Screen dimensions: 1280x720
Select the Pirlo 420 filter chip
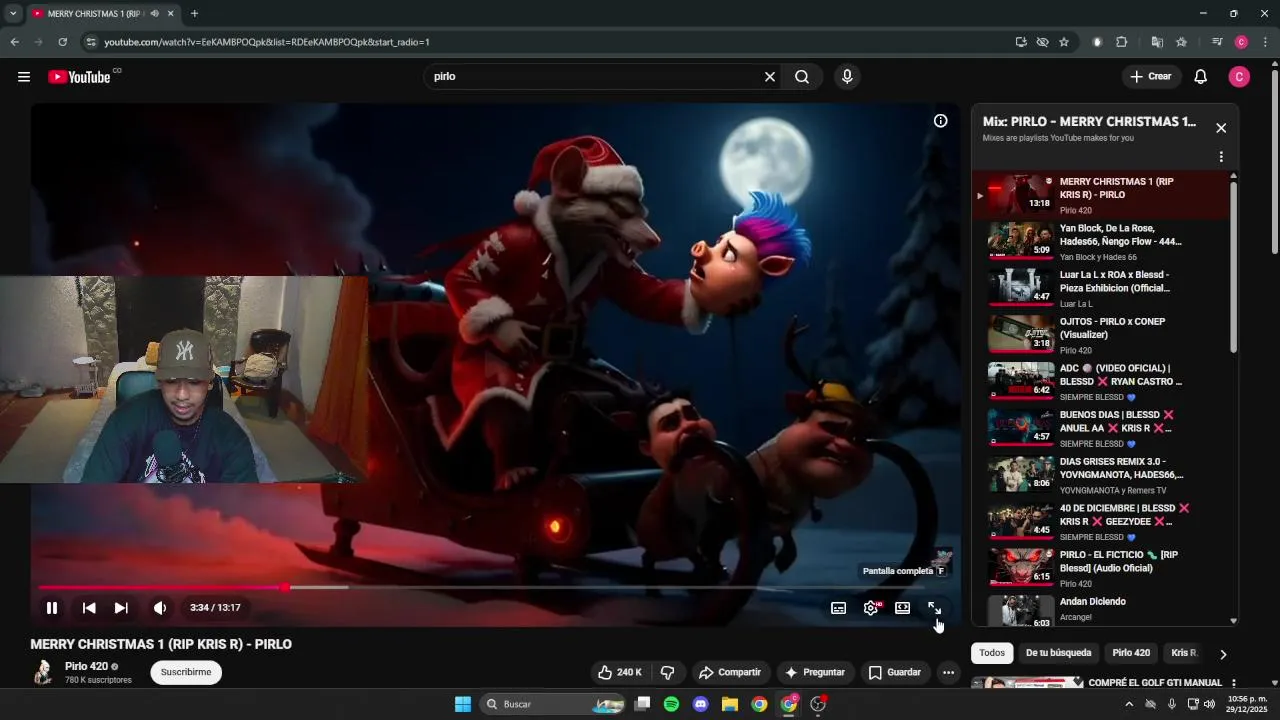(x=1131, y=653)
